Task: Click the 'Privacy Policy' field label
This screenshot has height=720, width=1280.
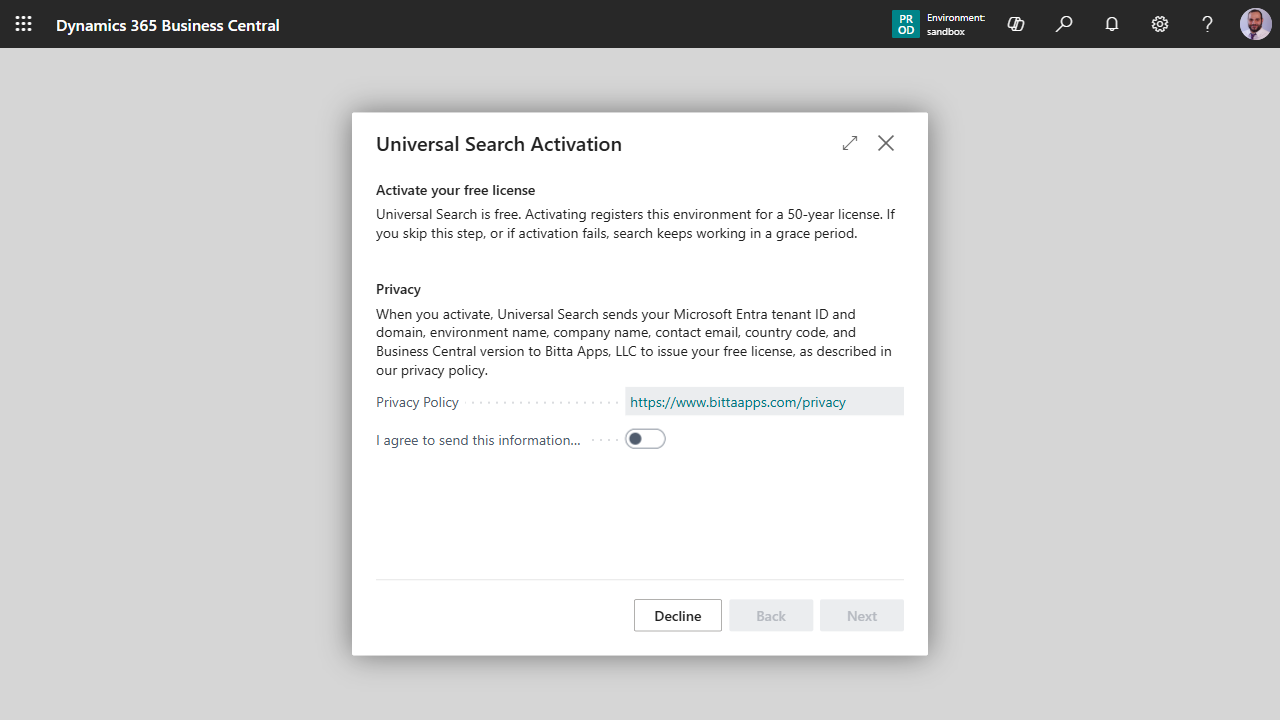Action: (x=417, y=402)
